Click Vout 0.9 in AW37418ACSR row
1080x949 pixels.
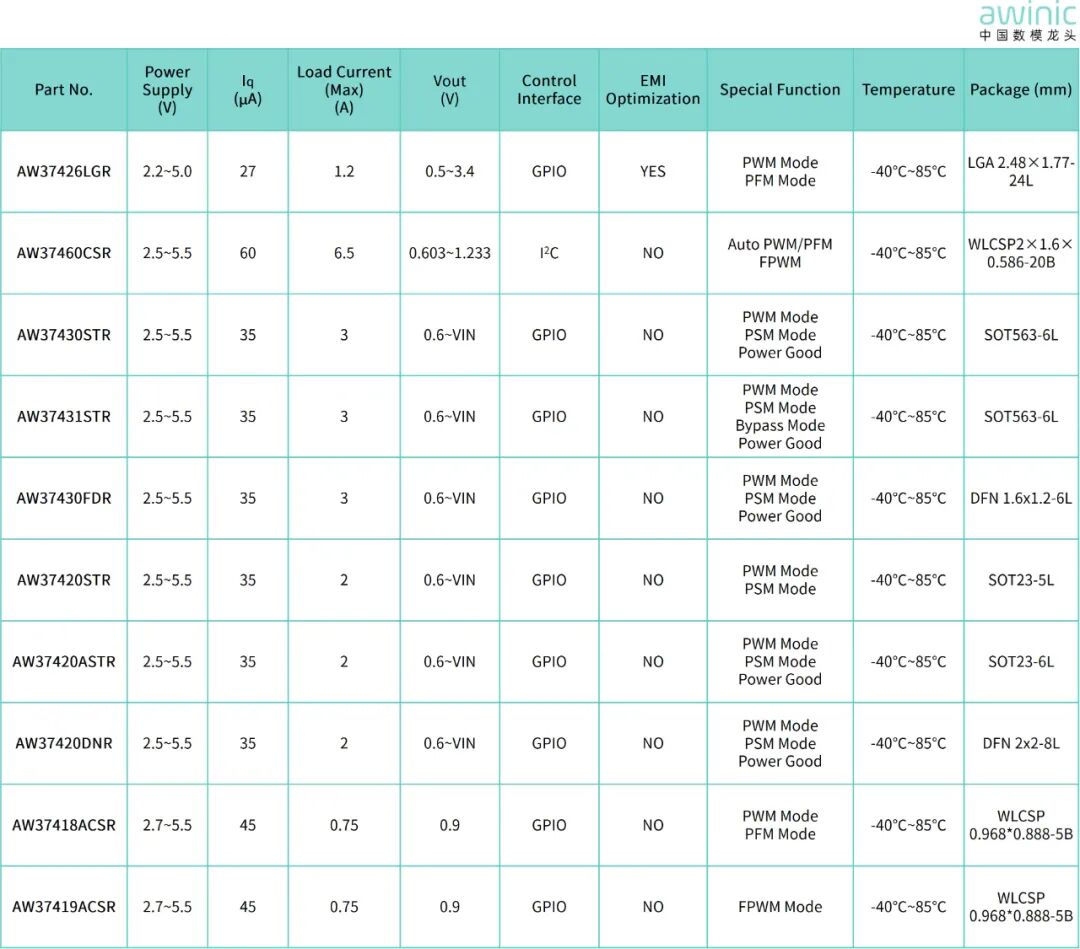click(x=449, y=825)
